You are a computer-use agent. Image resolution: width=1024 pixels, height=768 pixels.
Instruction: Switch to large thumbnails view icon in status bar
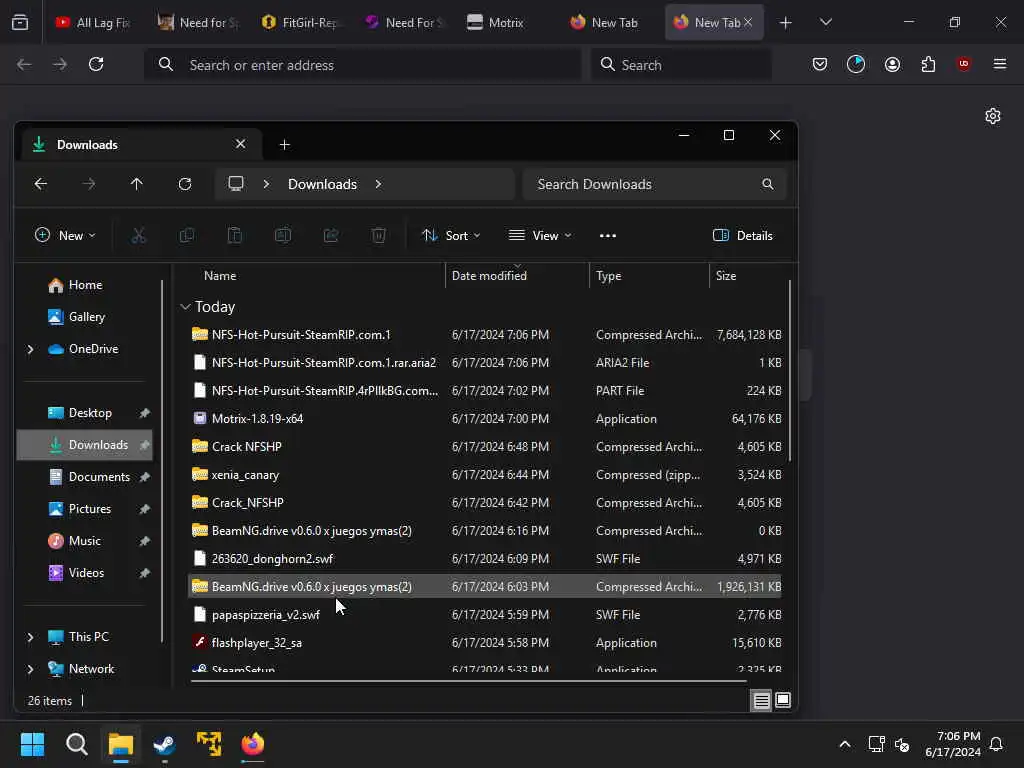pyautogui.click(x=783, y=701)
